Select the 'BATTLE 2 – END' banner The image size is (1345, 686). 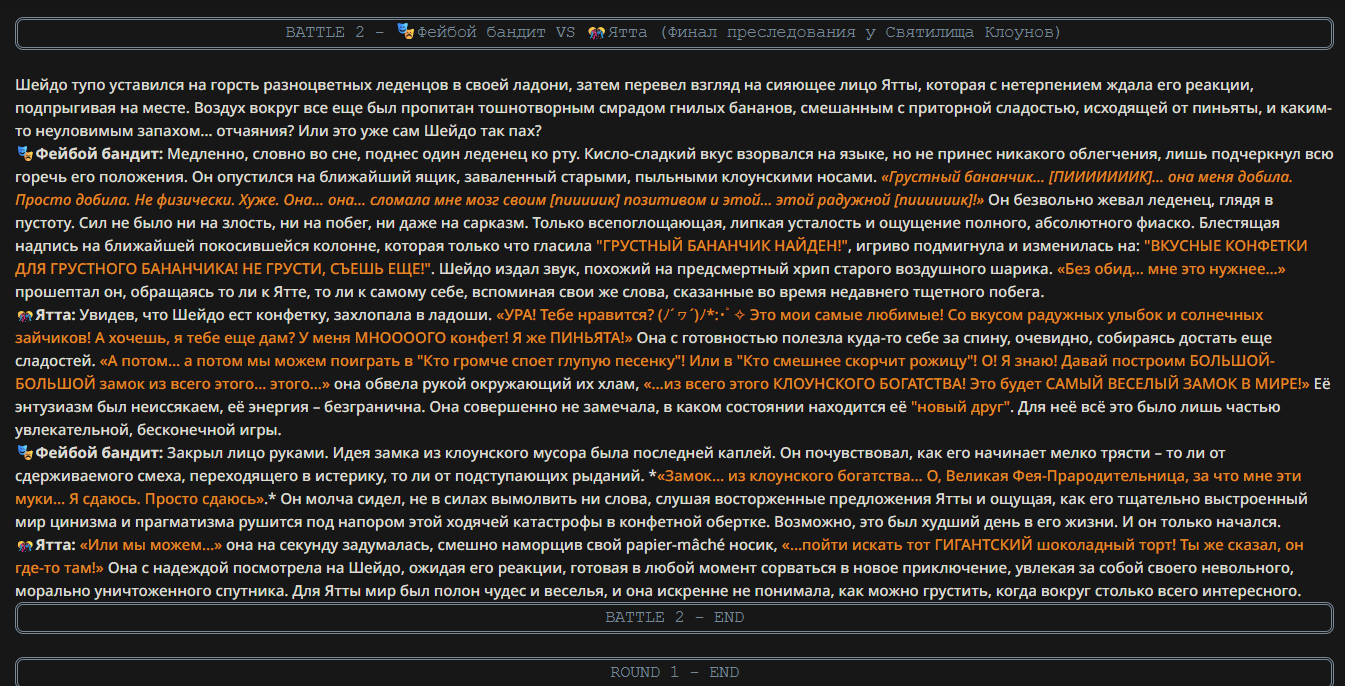(674, 618)
